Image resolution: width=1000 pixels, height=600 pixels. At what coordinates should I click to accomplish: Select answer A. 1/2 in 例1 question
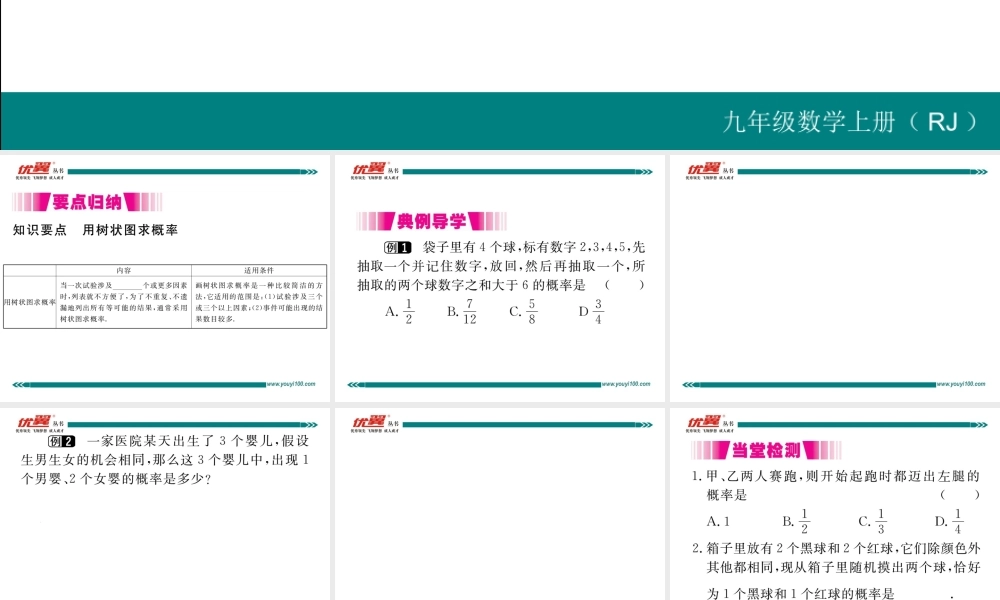click(399, 312)
